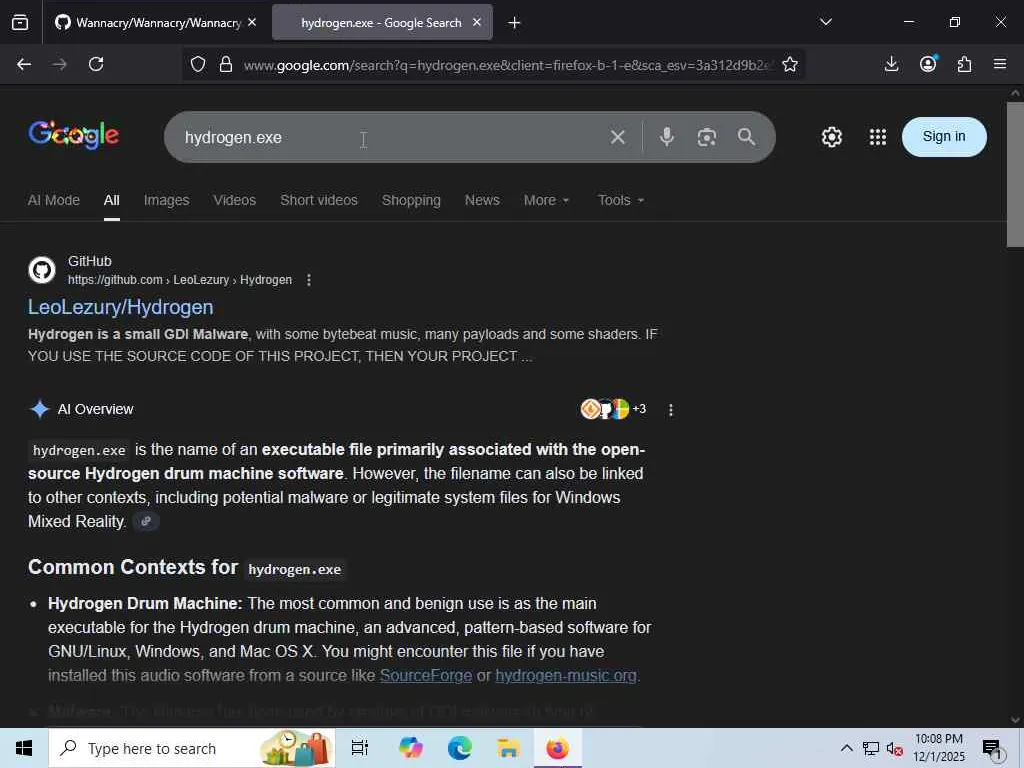Show hidden system tray icons chevron
The width and height of the screenshot is (1024, 768).
point(846,748)
